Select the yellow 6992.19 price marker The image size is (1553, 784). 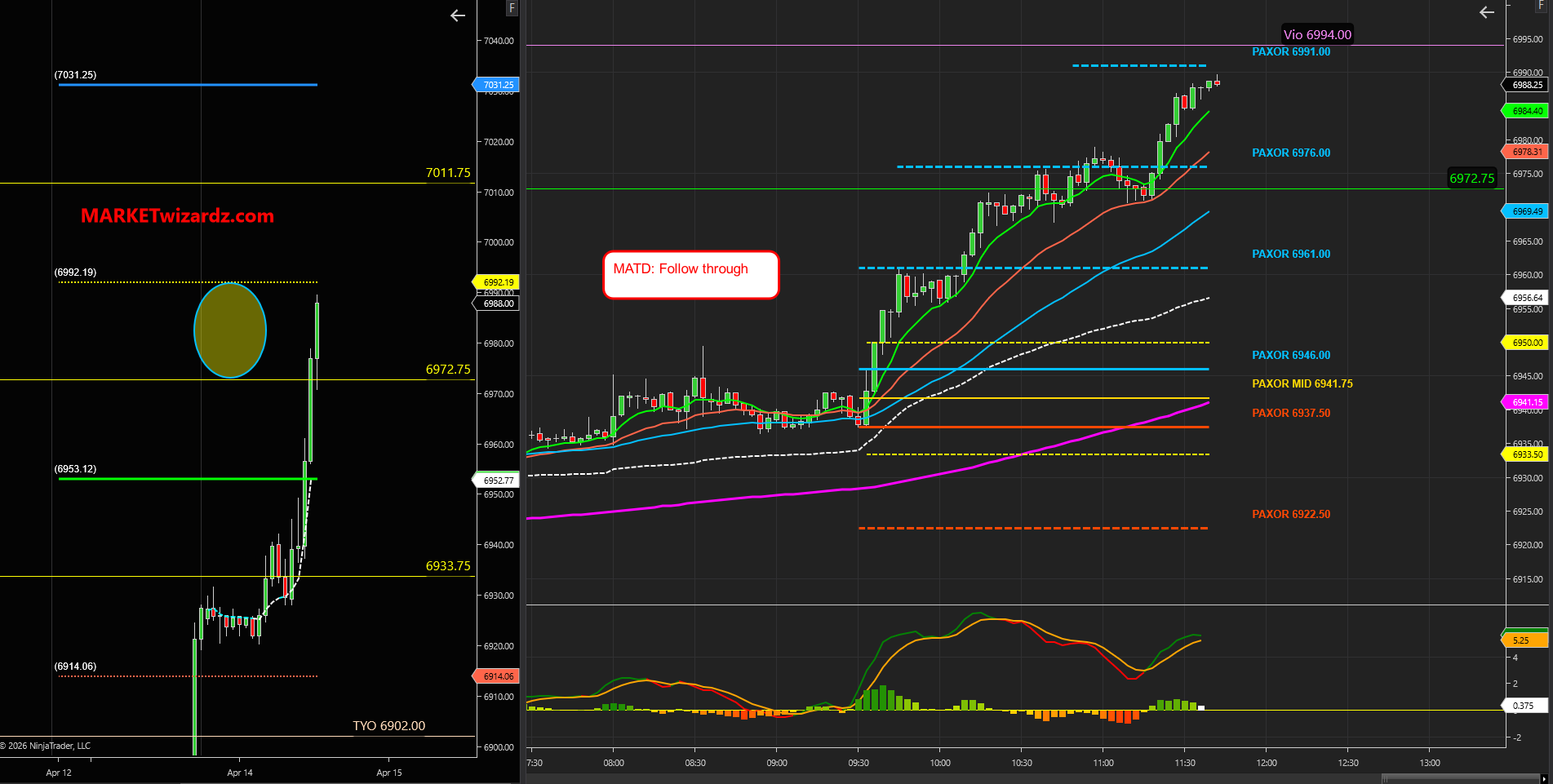pos(497,282)
